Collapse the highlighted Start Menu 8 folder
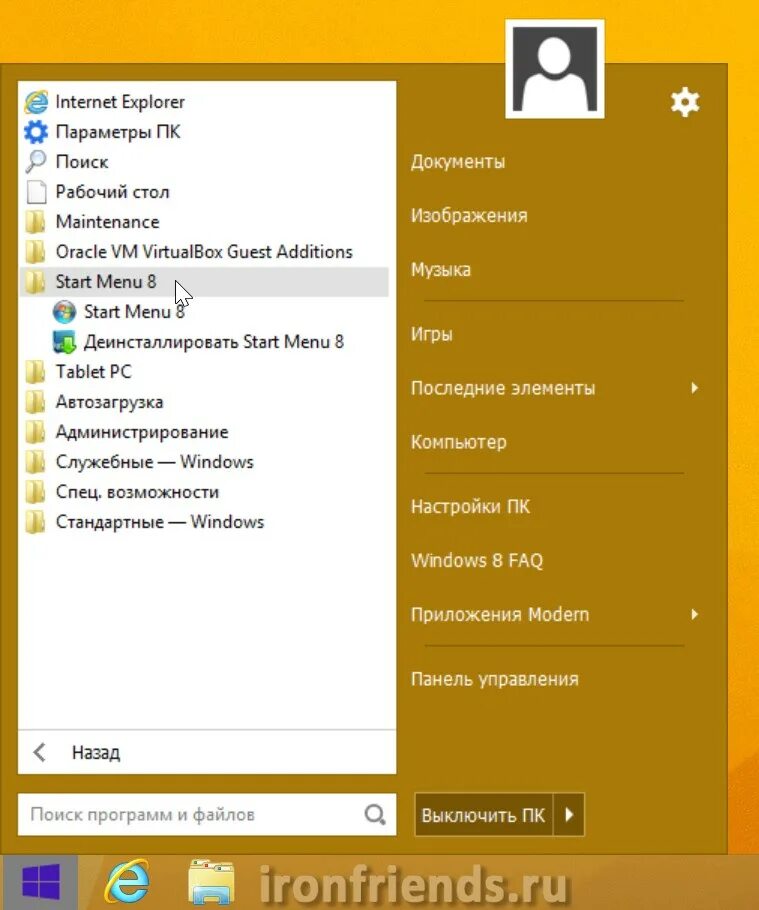 point(206,282)
